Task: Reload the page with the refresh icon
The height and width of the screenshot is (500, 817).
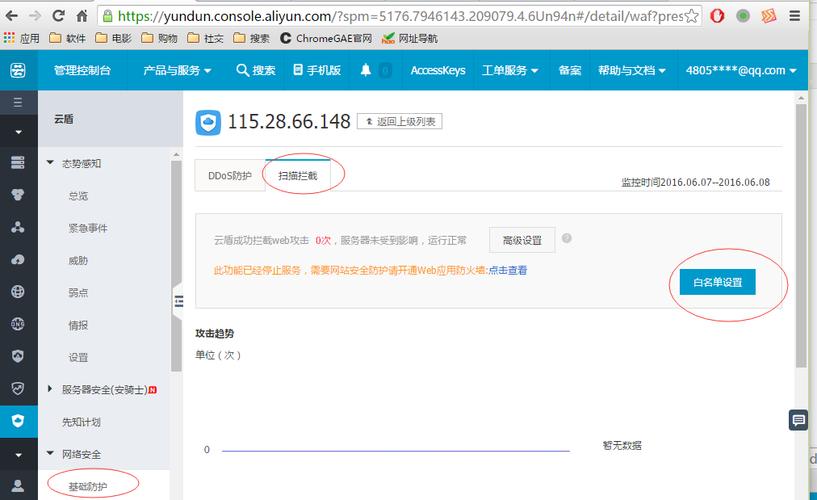Action: click(x=58, y=16)
